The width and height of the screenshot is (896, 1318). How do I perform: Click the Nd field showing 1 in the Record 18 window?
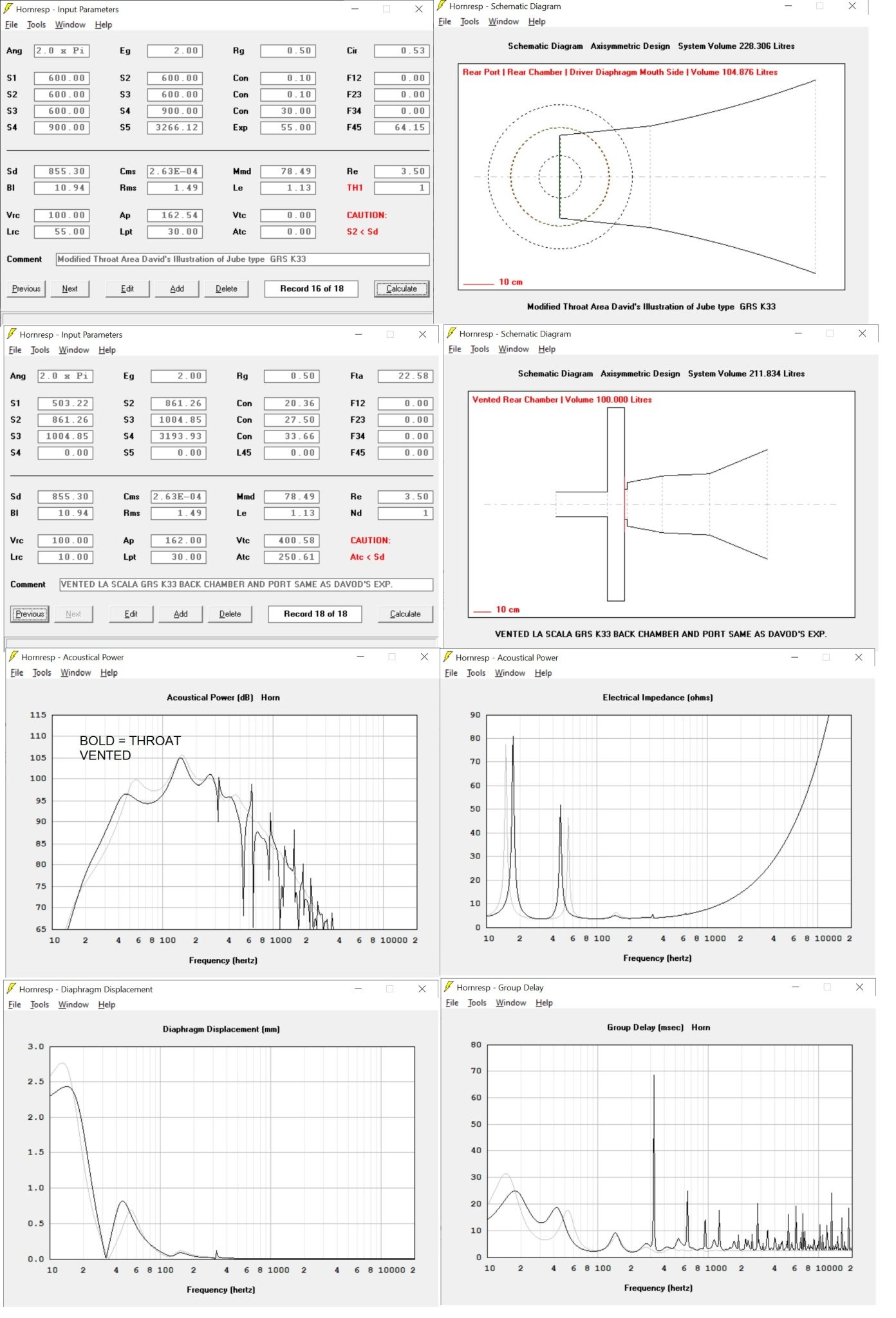point(406,514)
